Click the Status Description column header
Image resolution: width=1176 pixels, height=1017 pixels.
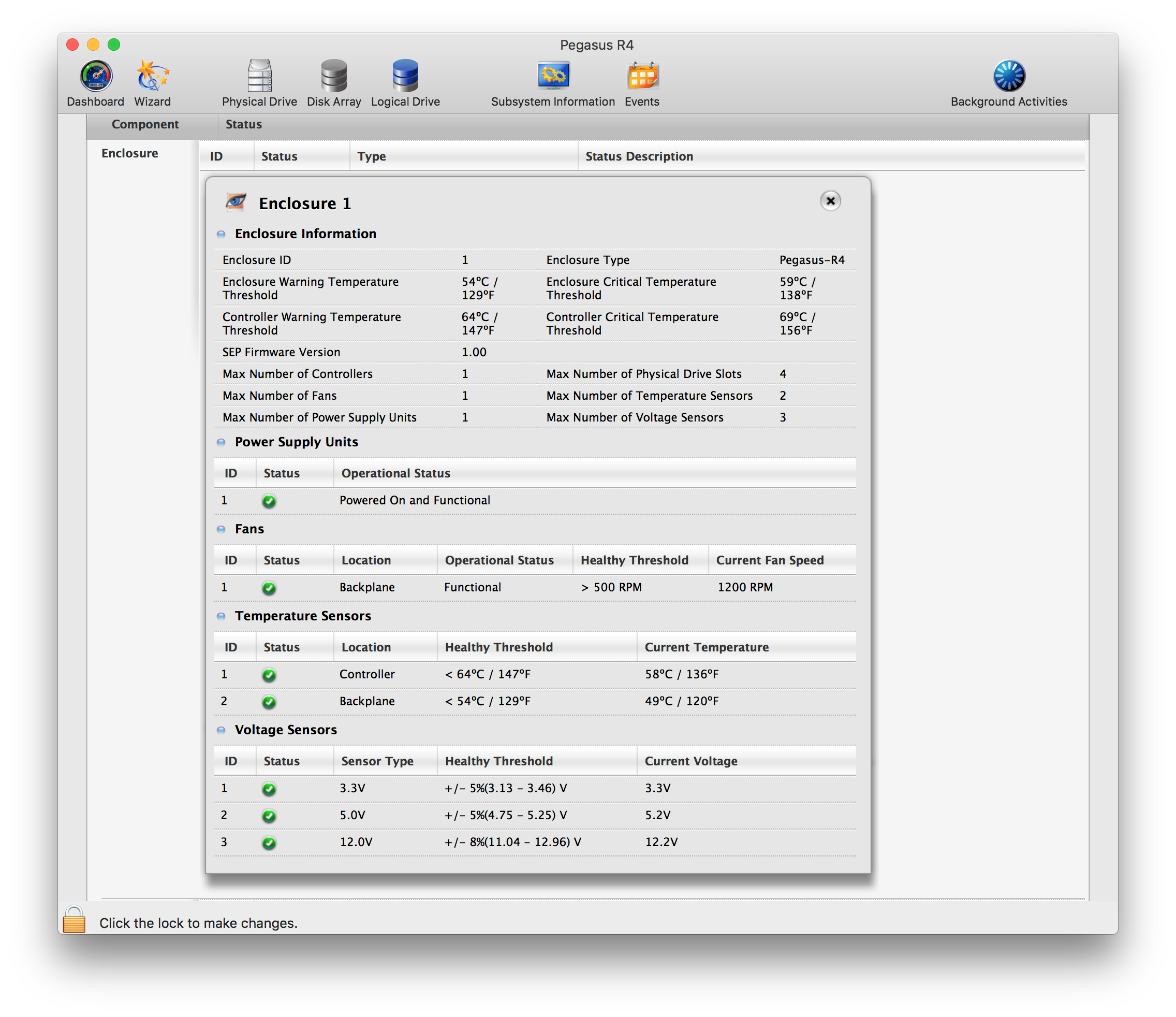click(639, 156)
